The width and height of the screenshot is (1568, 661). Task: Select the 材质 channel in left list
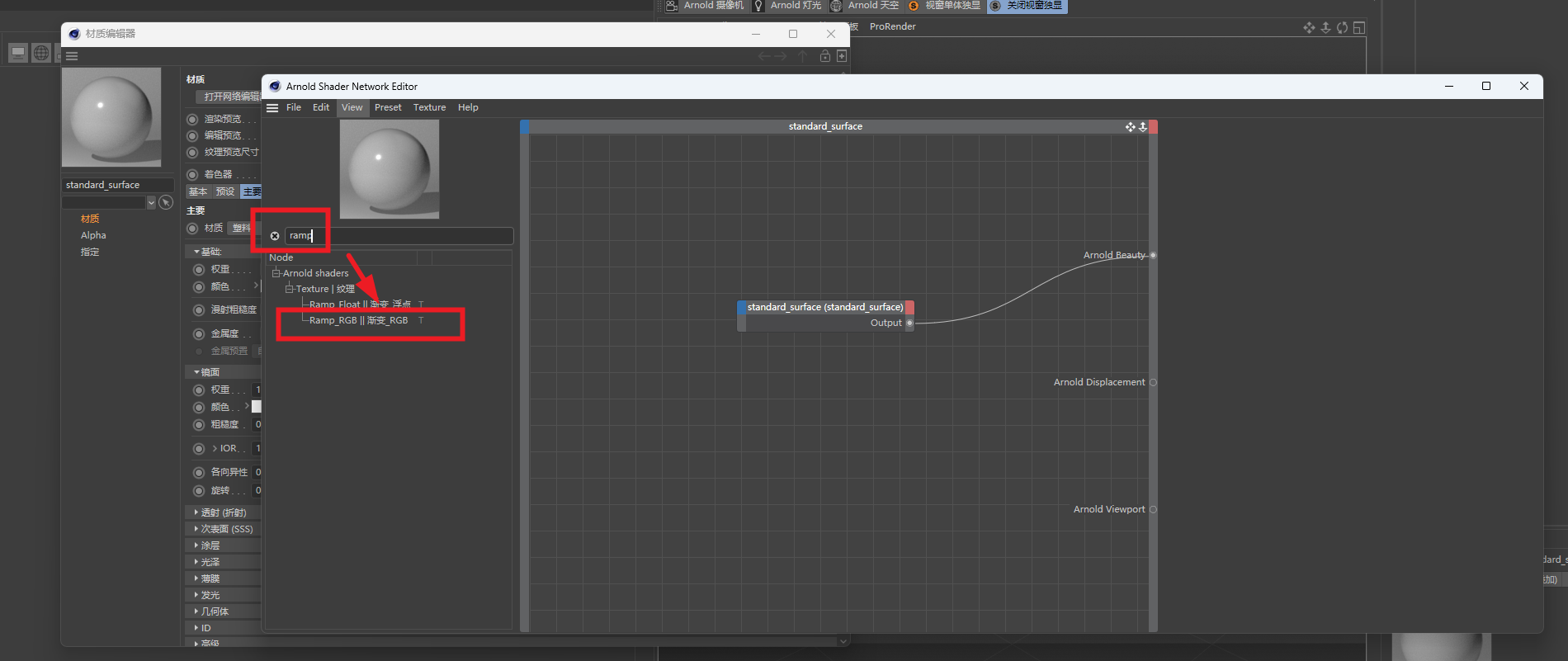tap(90, 219)
